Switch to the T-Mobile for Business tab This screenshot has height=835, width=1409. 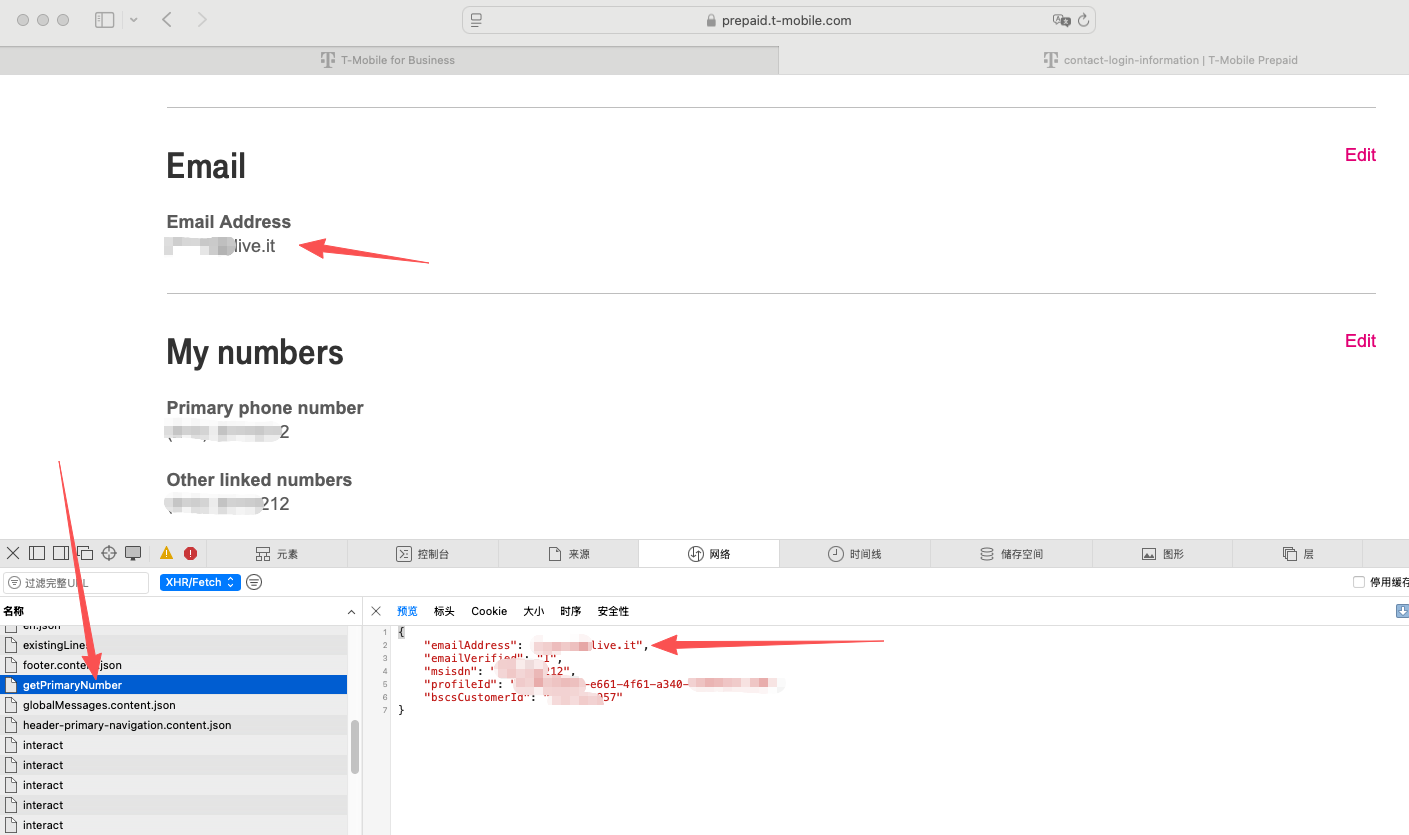coord(389,60)
